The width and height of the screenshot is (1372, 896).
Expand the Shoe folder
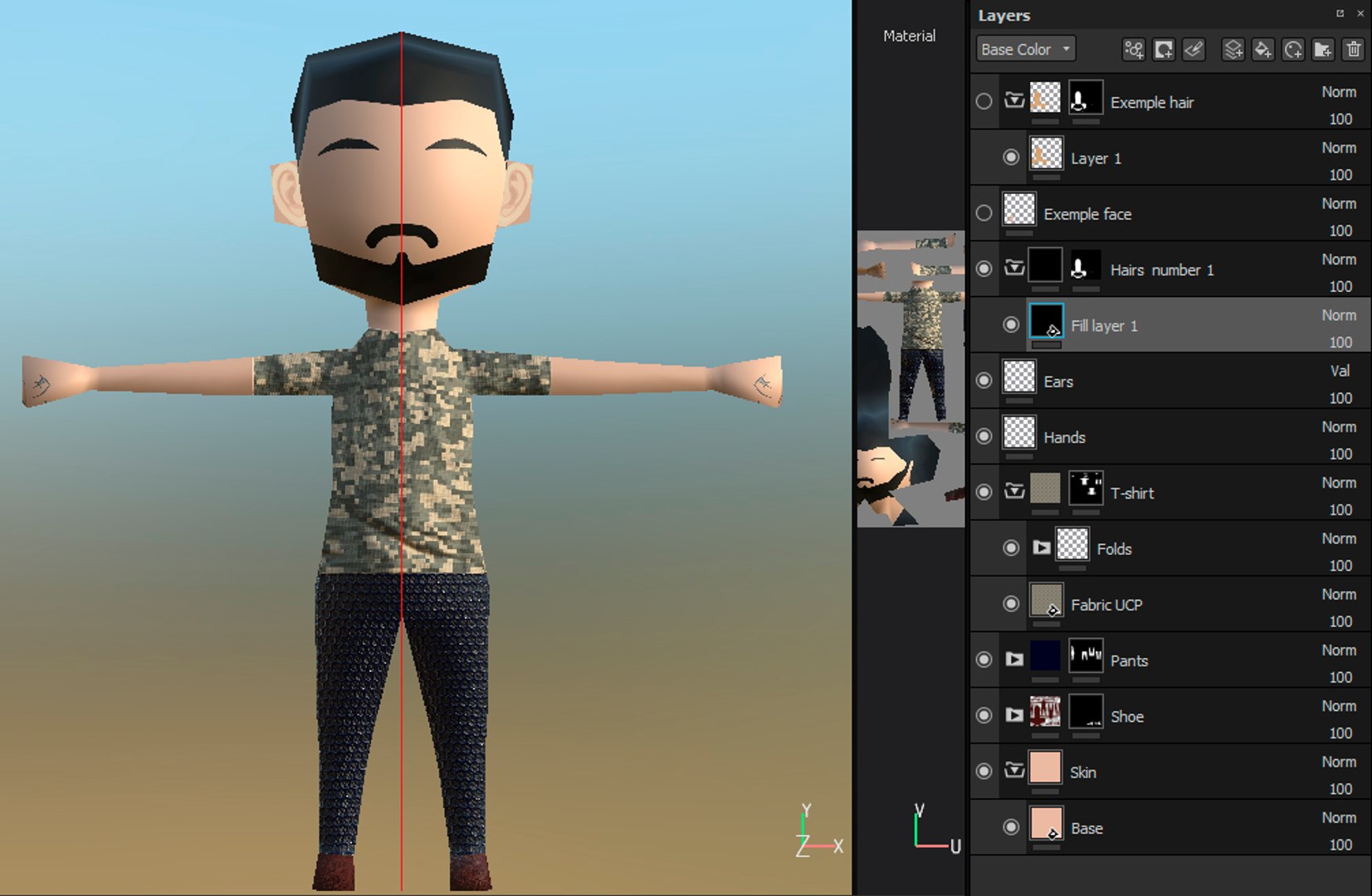click(x=1013, y=715)
